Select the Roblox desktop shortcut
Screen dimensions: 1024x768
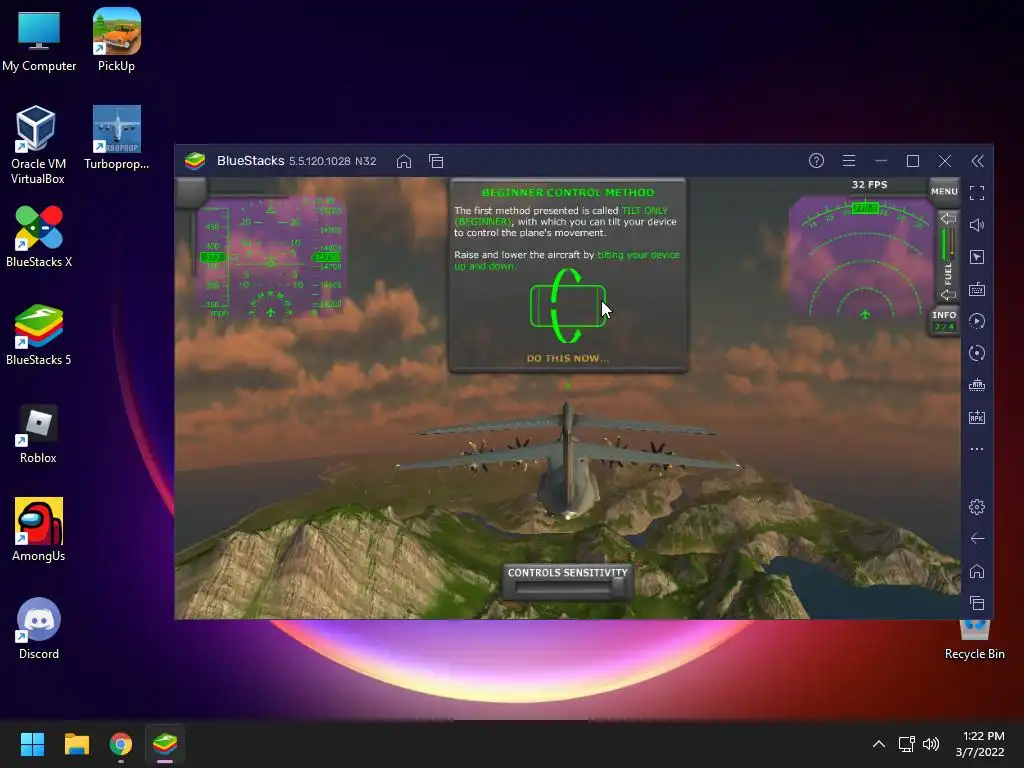(38, 434)
